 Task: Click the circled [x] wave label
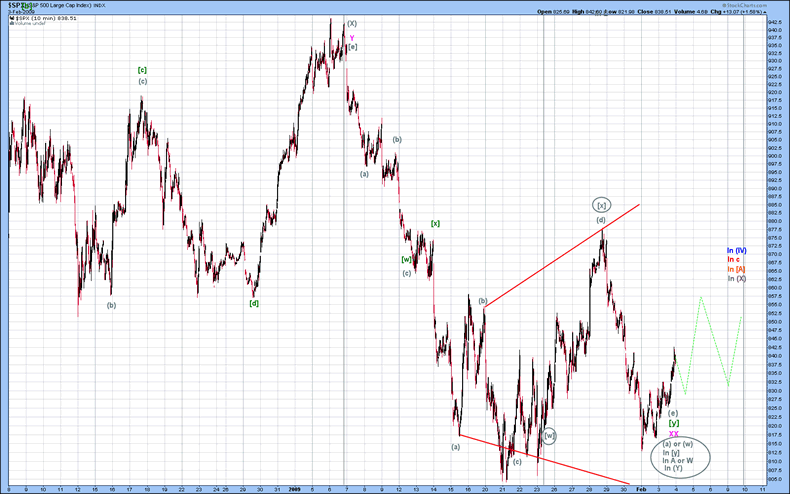click(601, 205)
